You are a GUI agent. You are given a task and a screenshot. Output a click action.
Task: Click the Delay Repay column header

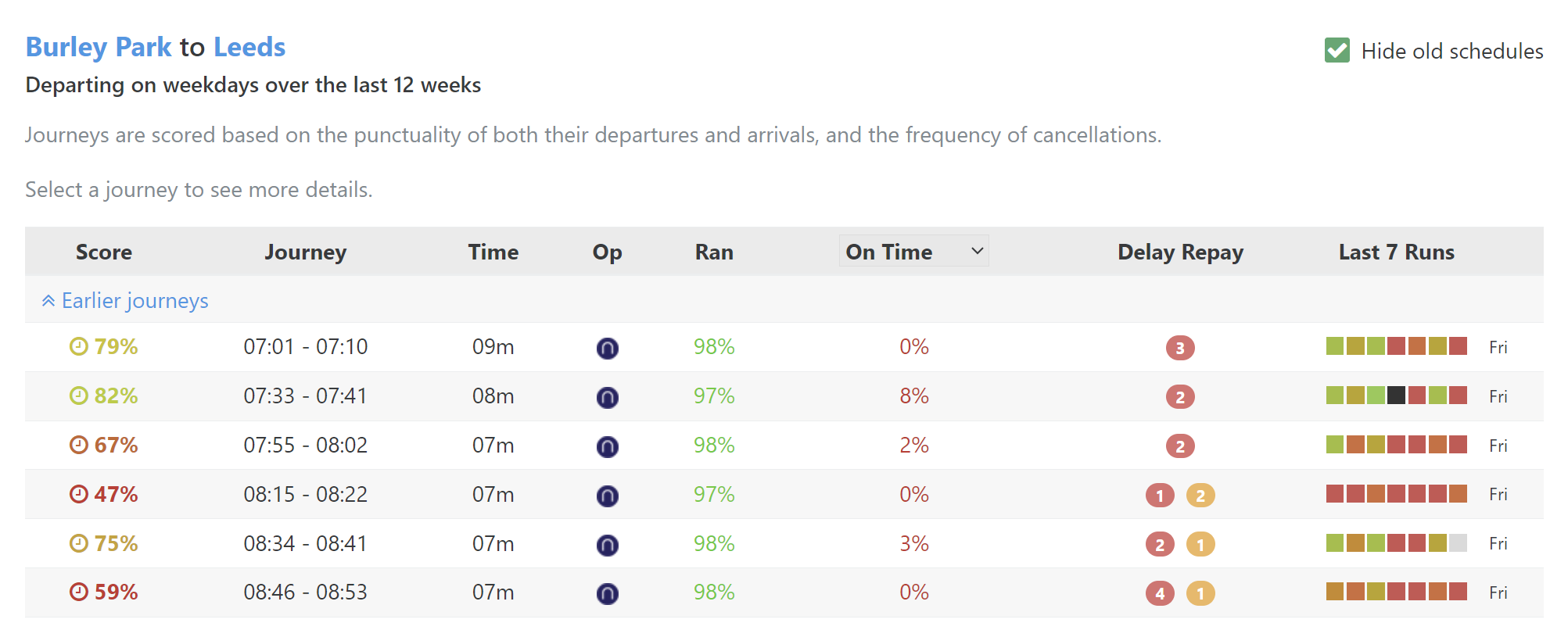[1179, 252]
